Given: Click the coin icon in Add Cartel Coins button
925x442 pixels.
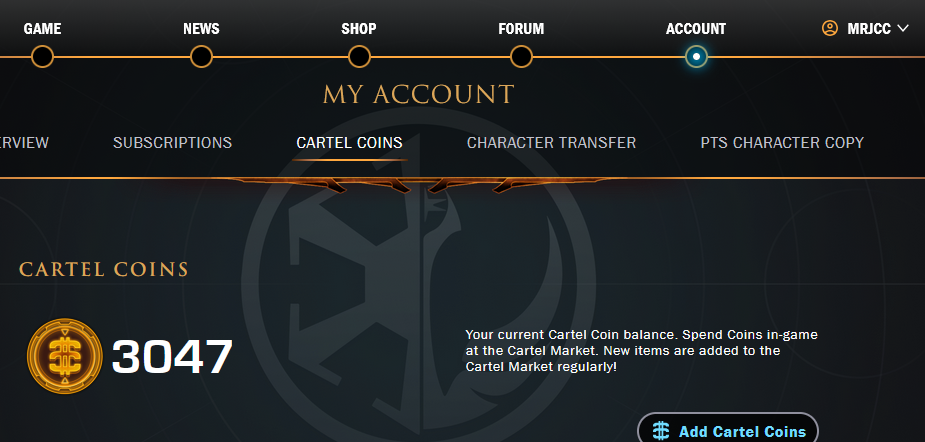Looking at the screenshot, I should [x=661, y=431].
